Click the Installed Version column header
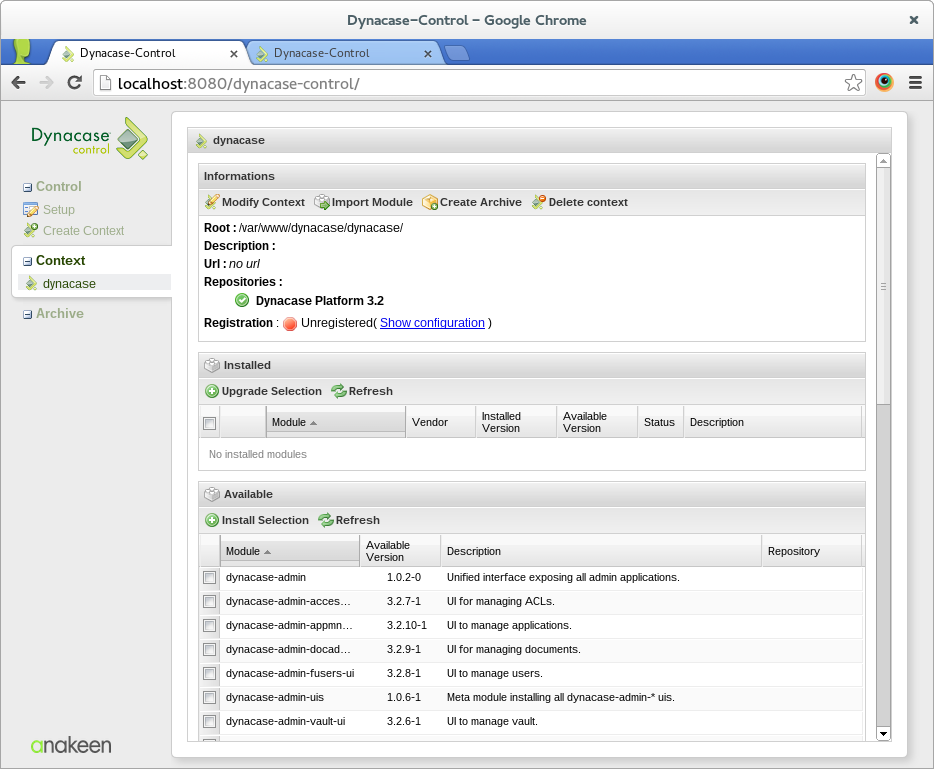Image resolution: width=934 pixels, height=769 pixels. pos(516,422)
